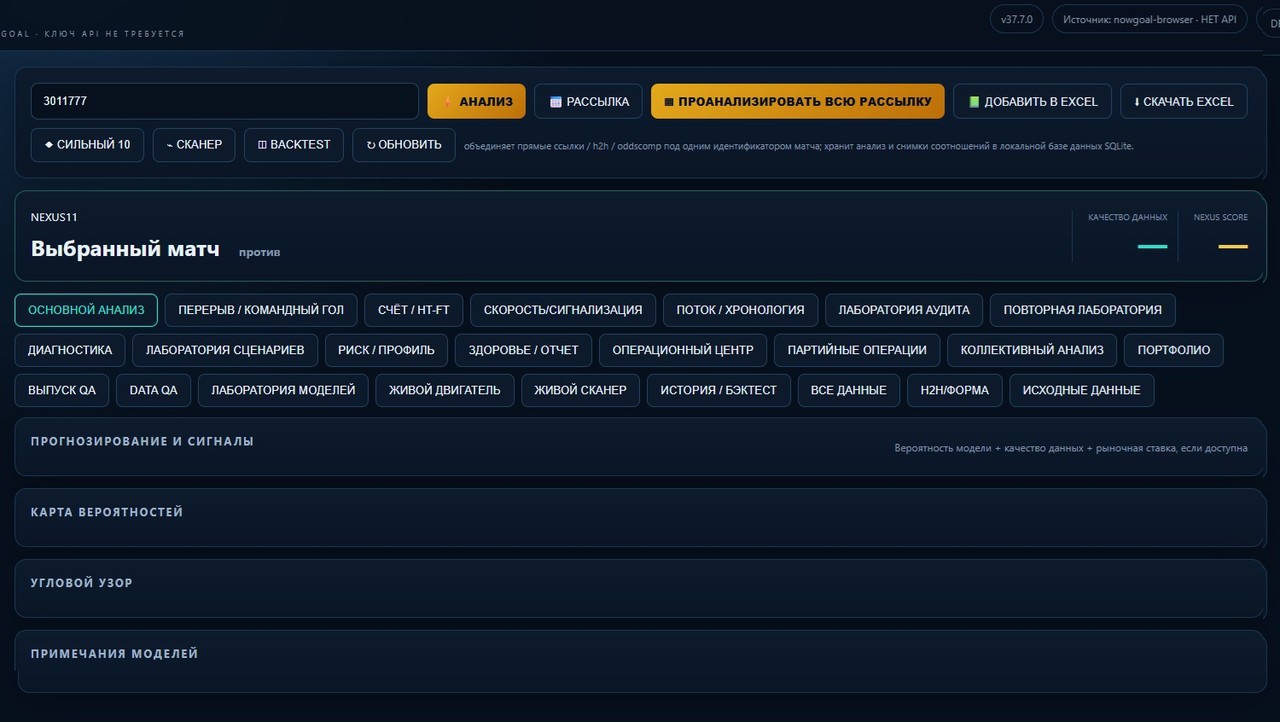Open the СКАНЕР button

point(194,145)
